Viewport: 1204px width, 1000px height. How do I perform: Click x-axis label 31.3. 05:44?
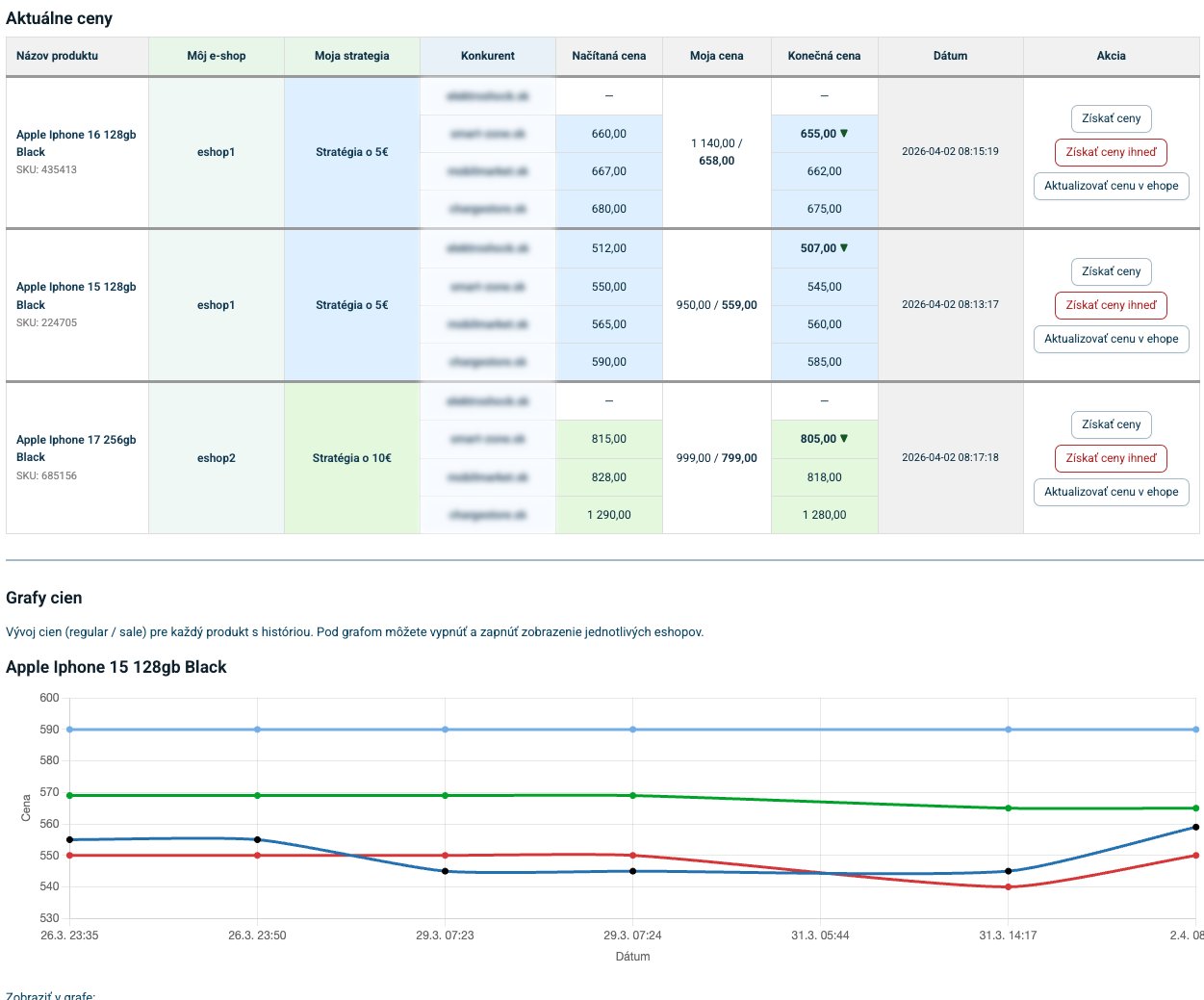click(x=820, y=936)
